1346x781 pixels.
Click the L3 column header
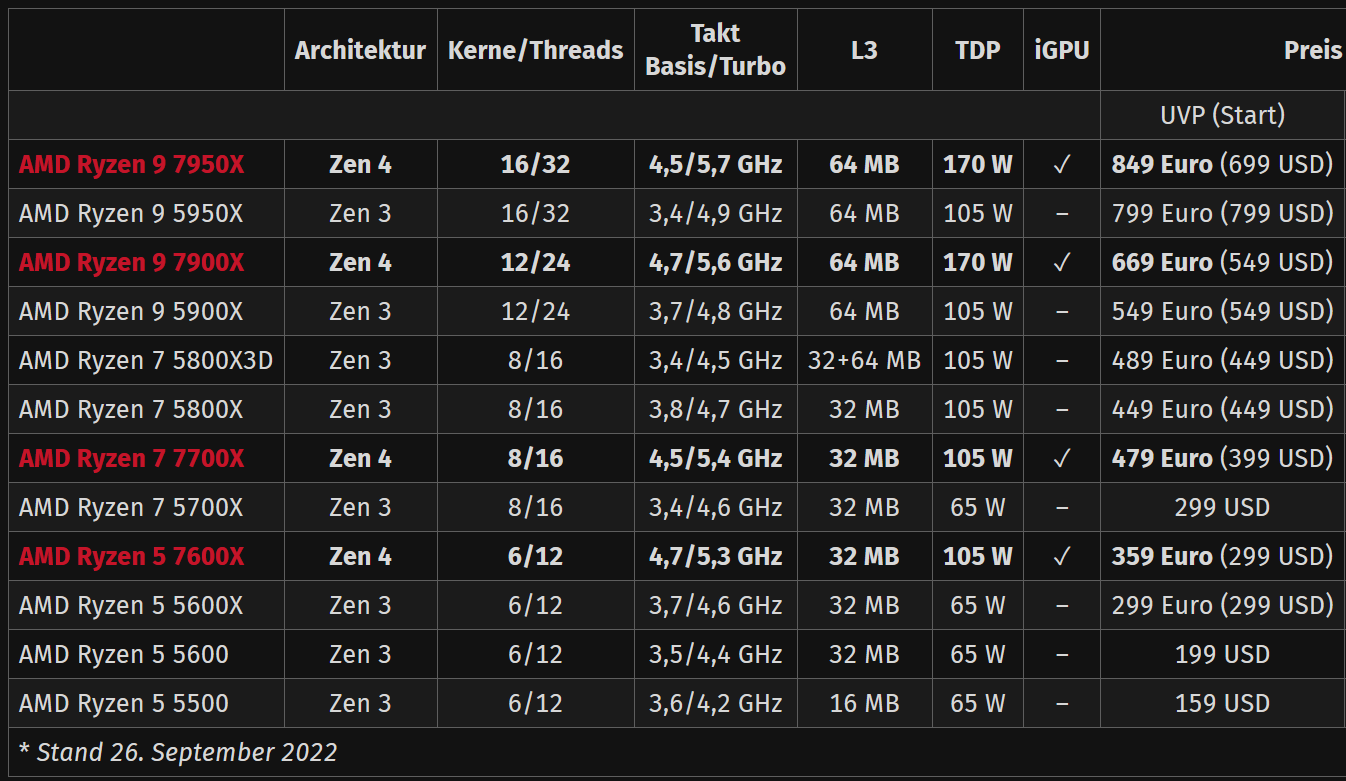864,50
